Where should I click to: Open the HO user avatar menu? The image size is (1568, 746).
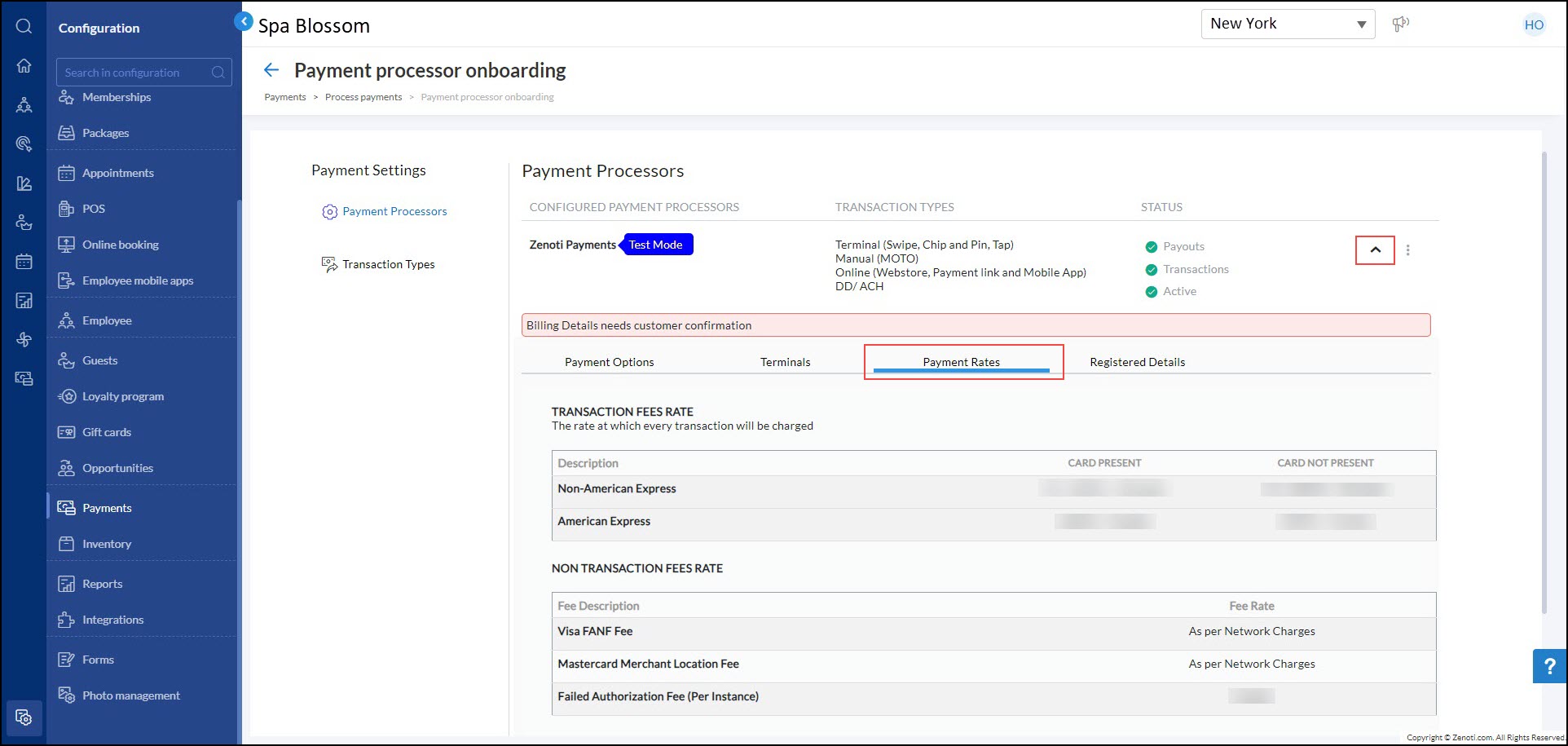pos(1534,24)
